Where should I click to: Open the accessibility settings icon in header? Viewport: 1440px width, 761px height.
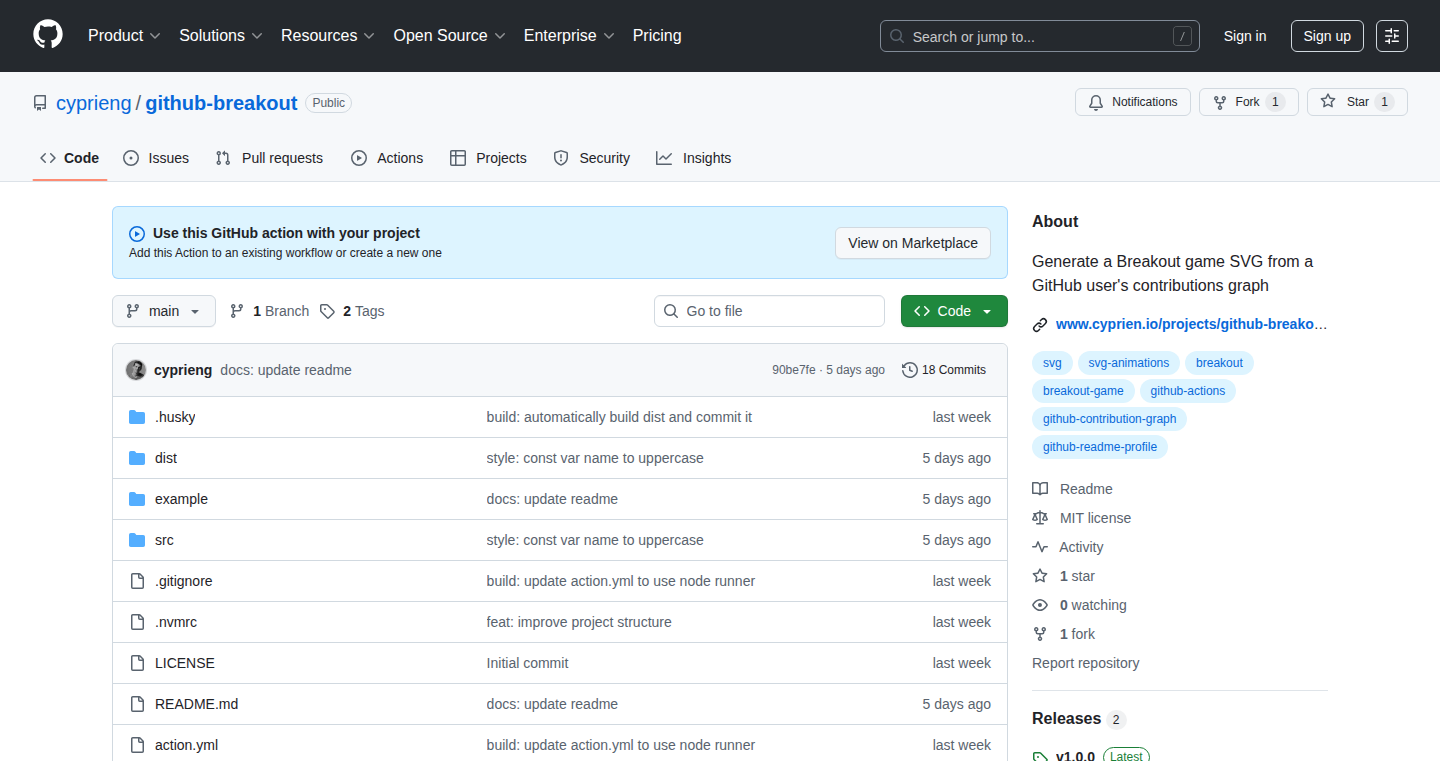(x=1392, y=36)
